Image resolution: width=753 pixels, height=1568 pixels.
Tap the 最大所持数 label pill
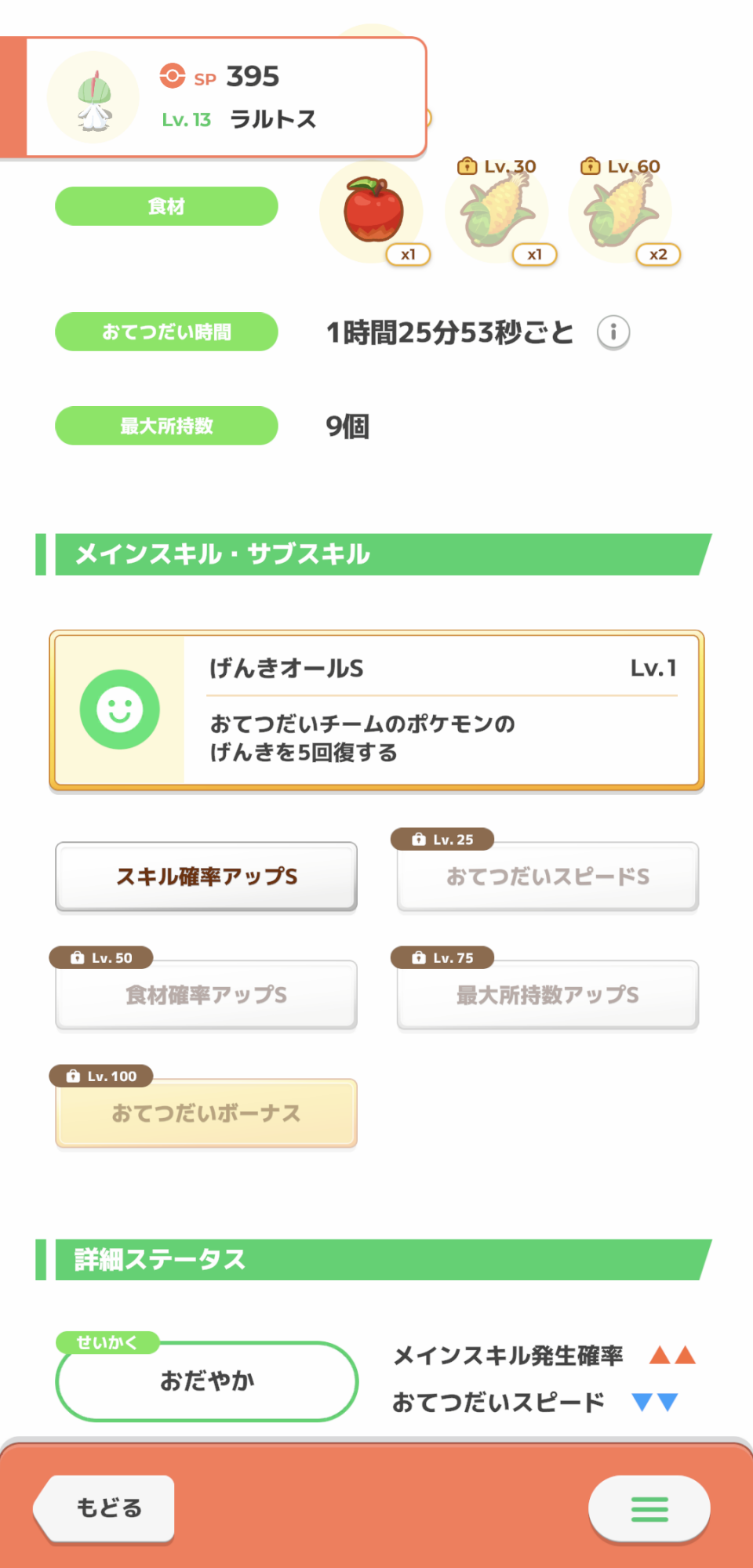(166, 426)
